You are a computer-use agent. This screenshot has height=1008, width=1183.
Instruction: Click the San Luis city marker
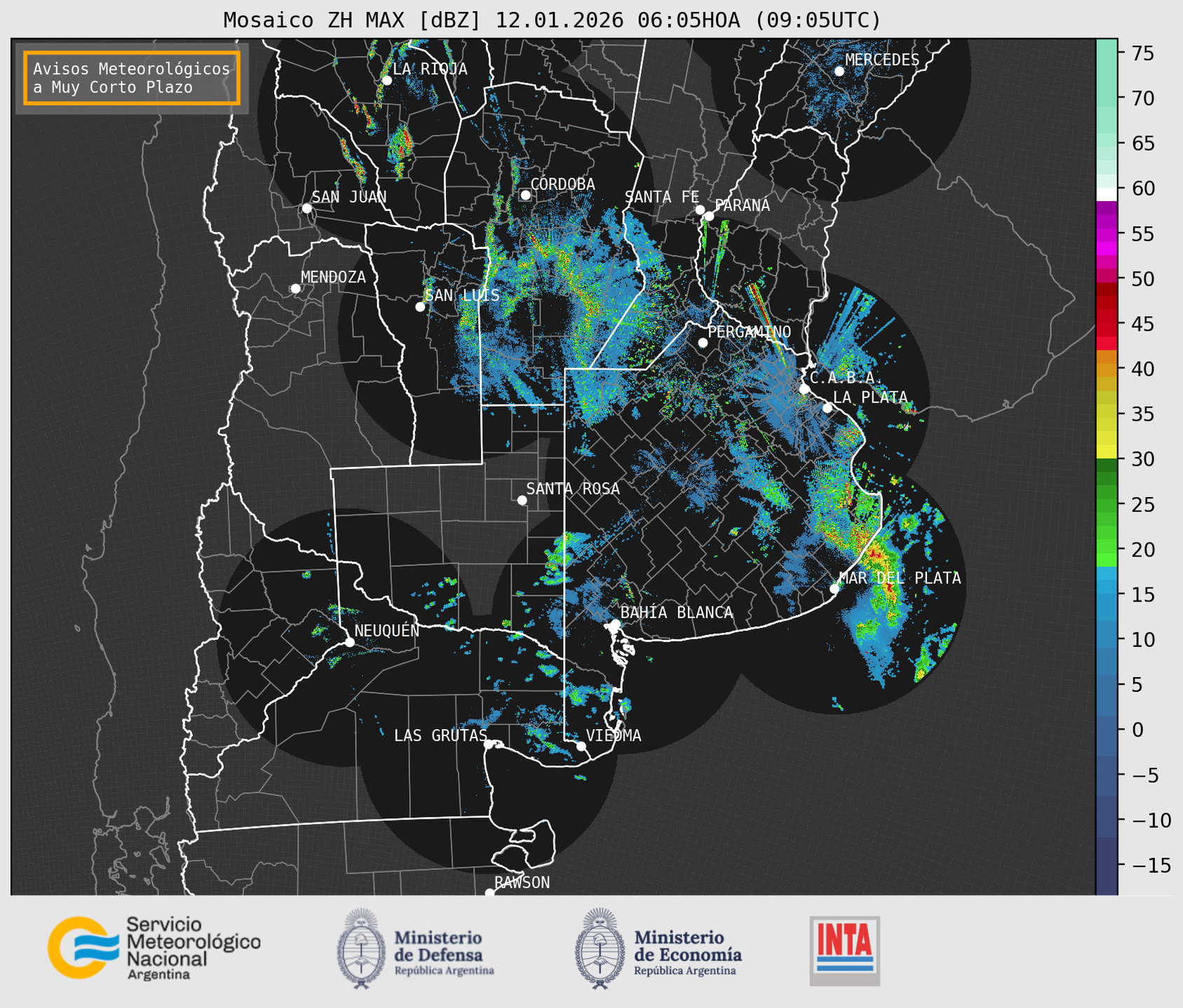[420, 307]
